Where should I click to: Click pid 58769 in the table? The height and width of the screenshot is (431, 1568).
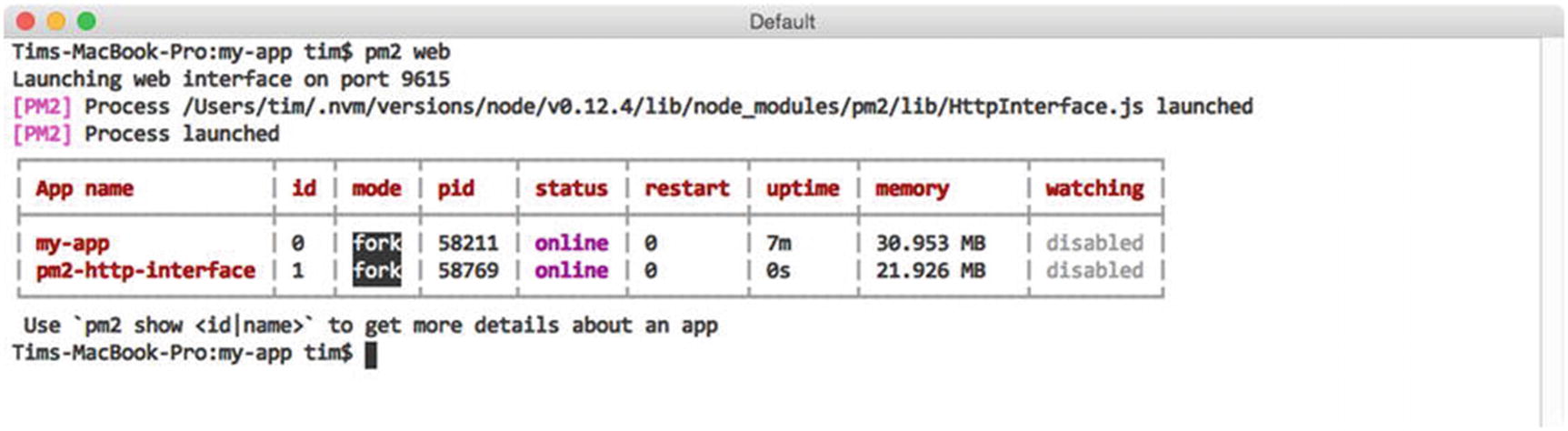(x=467, y=271)
